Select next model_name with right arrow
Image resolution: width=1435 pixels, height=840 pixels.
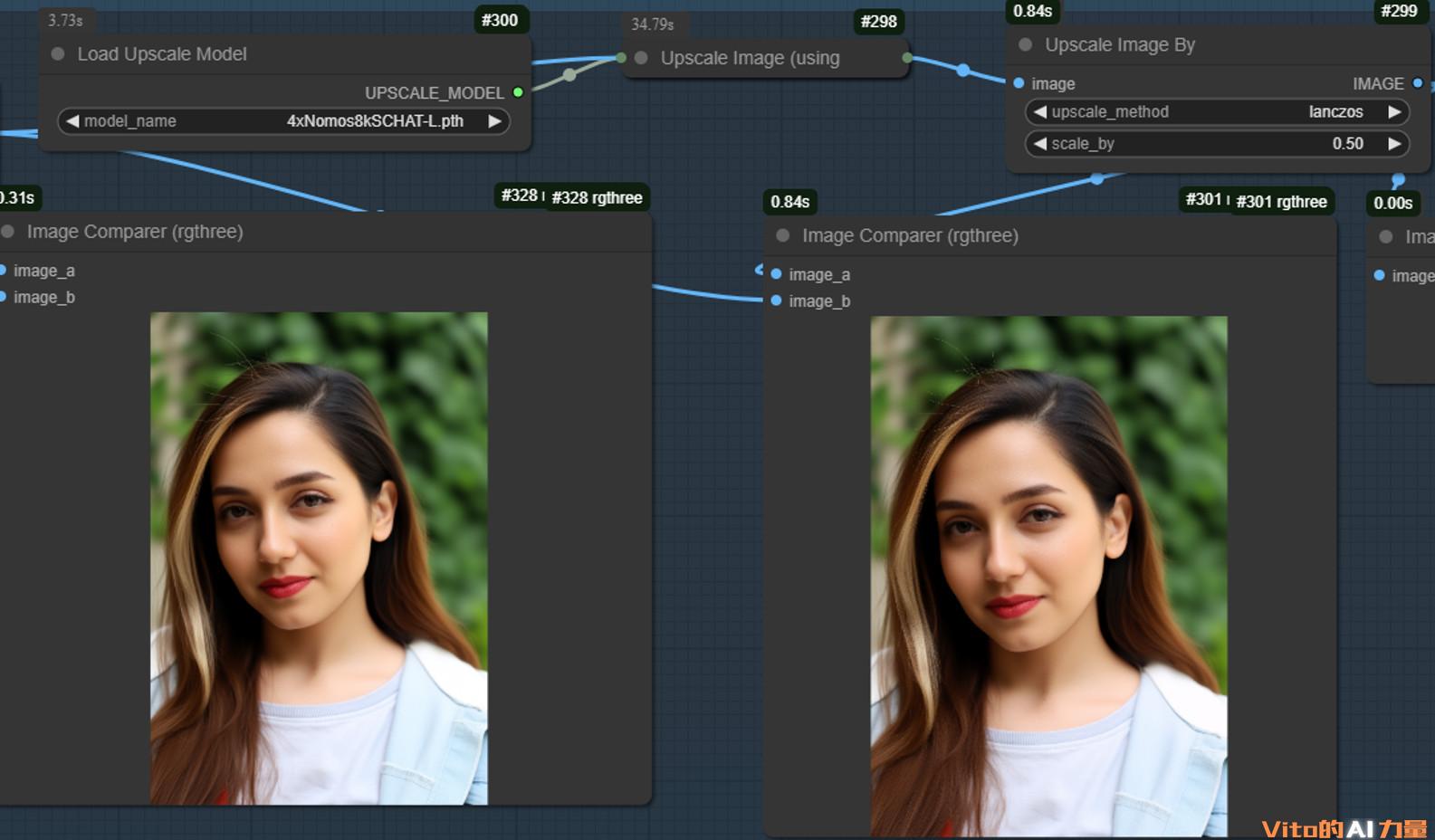click(494, 121)
